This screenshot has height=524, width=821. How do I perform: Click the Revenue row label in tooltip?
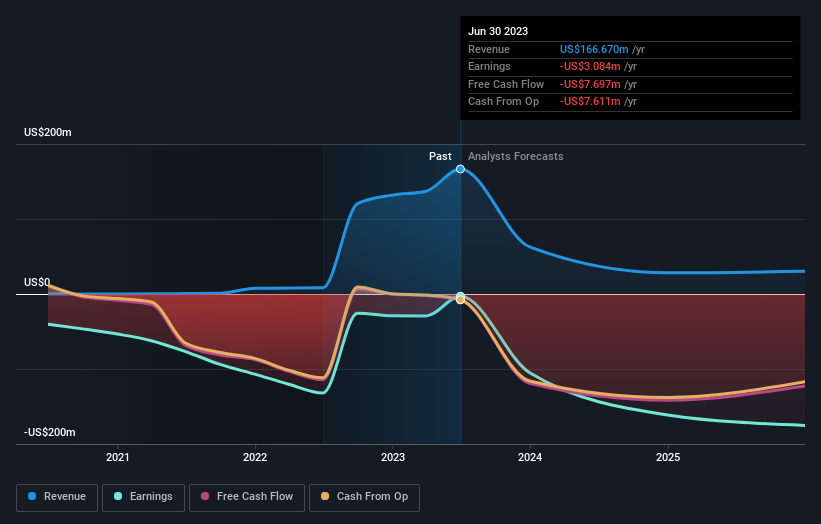[489, 49]
